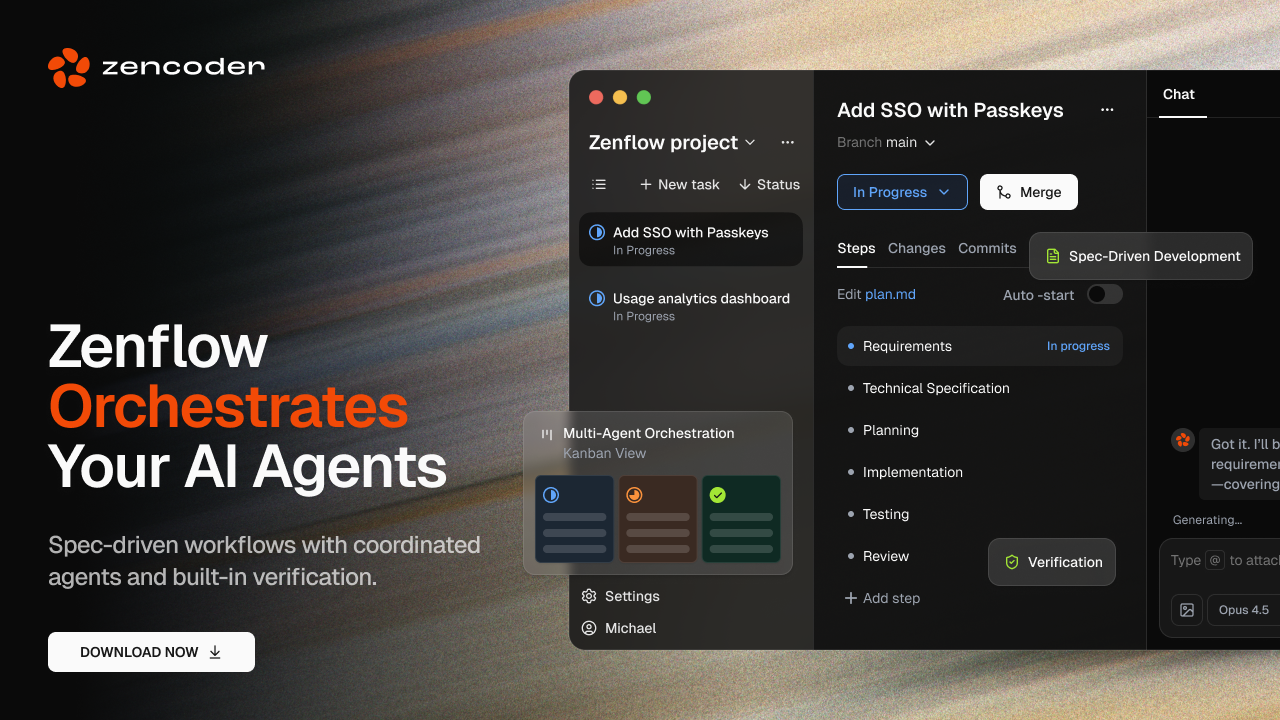Click the Zencoder agent avatar in chat
Image resolution: width=1280 pixels, height=720 pixels.
tap(1183, 440)
